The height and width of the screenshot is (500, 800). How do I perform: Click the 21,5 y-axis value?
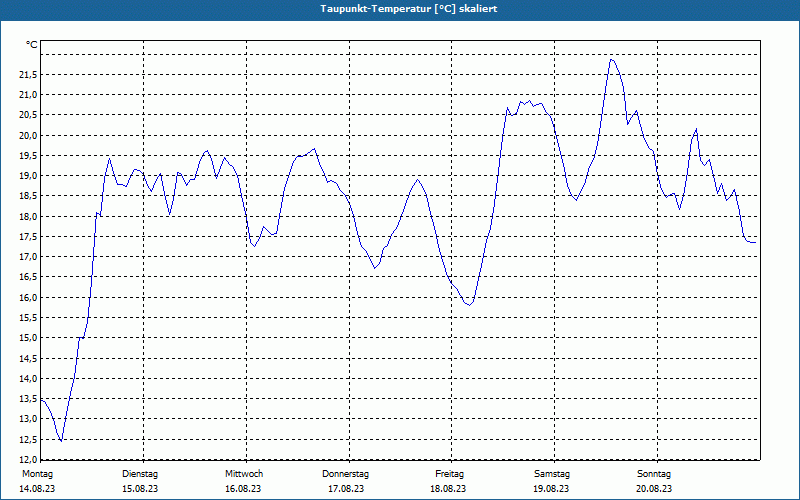[28, 75]
